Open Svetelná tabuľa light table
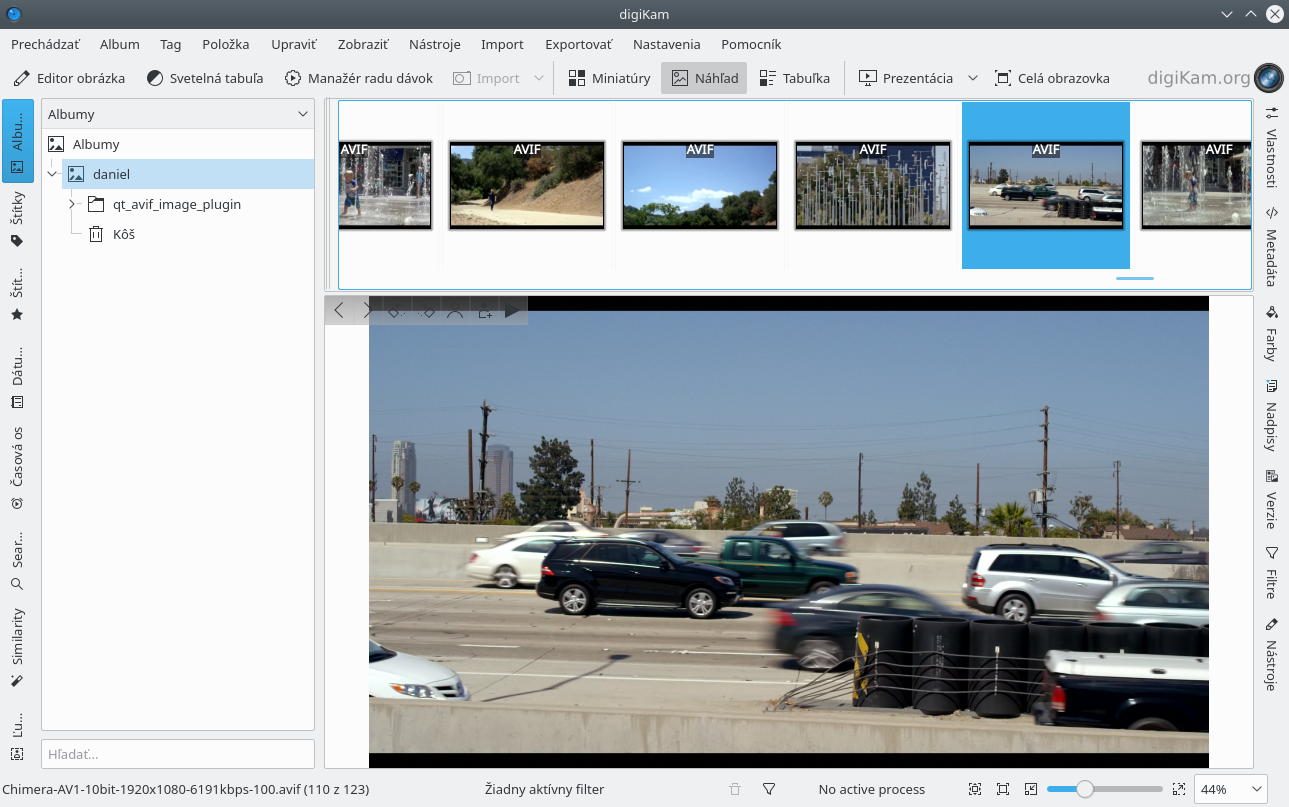The height and width of the screenshot is (807, 1289). 204,78
